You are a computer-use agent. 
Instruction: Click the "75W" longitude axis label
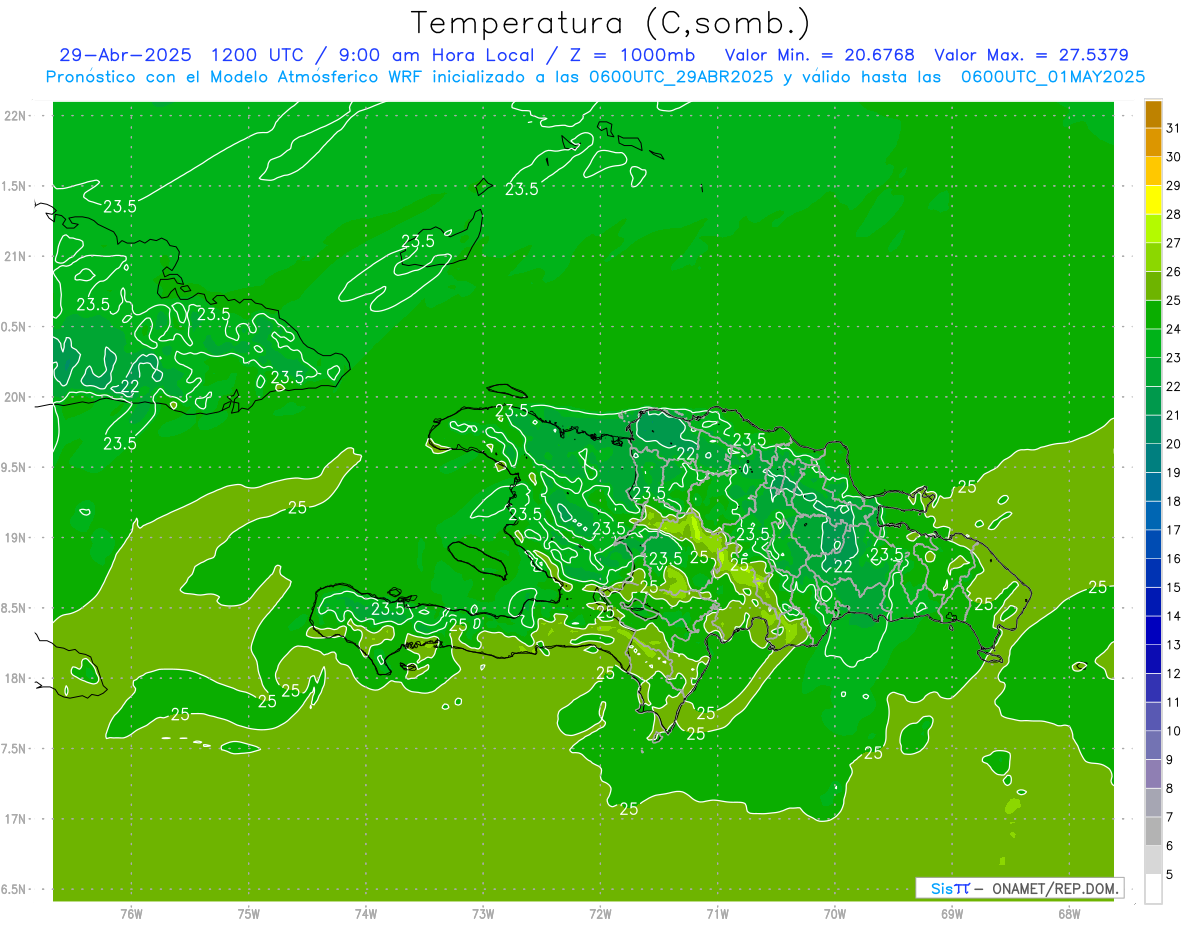[x=249, y=913]
